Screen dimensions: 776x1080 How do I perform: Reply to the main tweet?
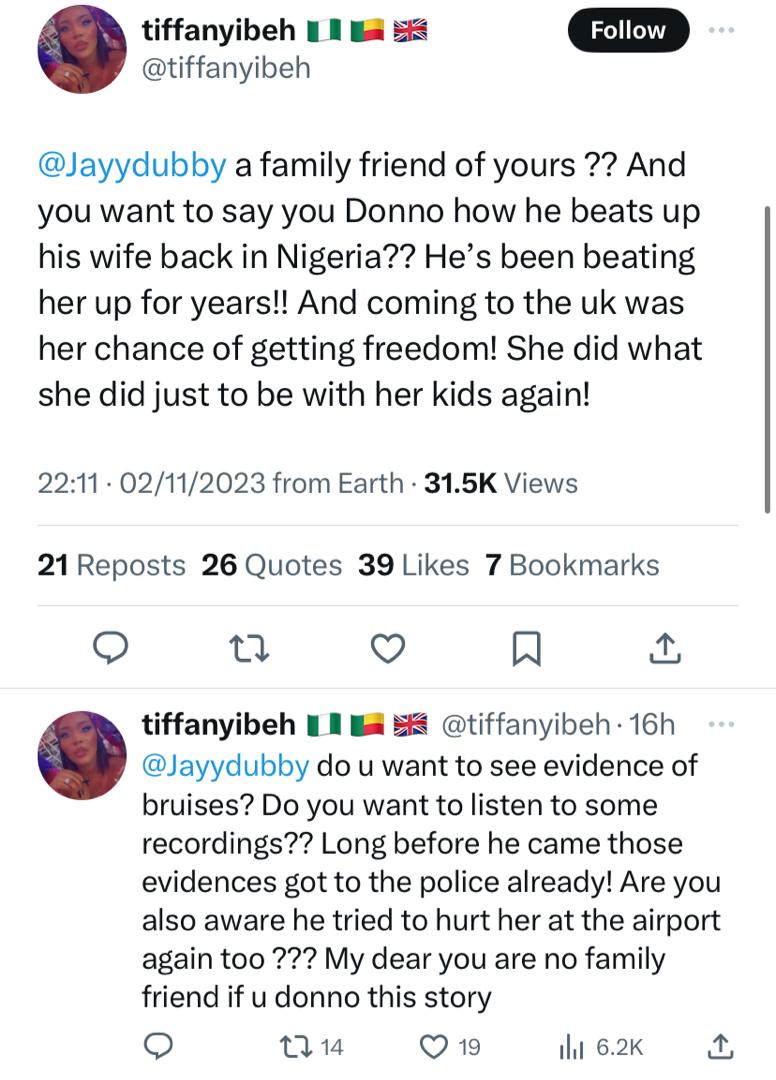click(114, 650)
